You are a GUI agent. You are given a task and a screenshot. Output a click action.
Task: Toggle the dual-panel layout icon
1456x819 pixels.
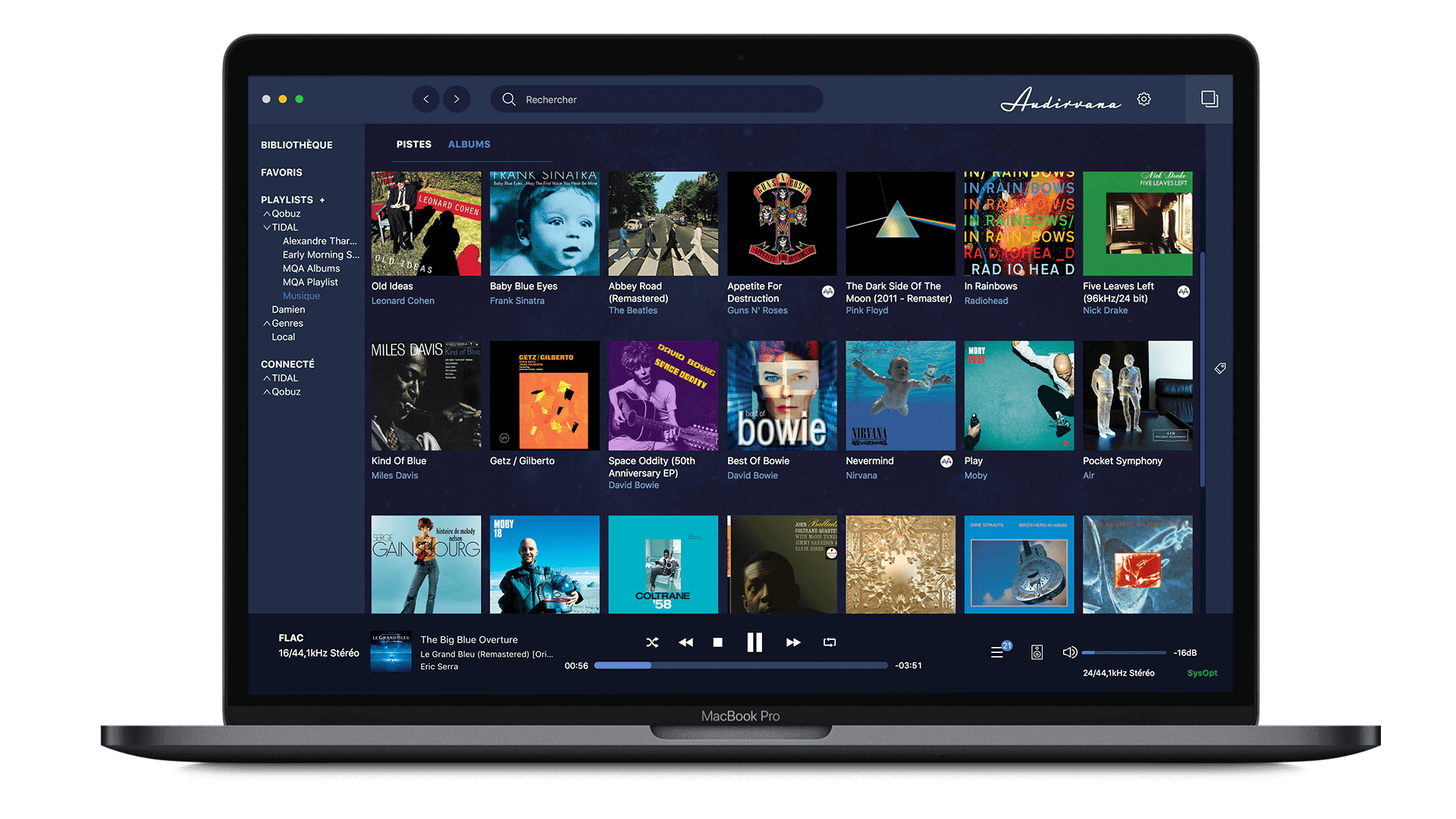(1208, 98)
